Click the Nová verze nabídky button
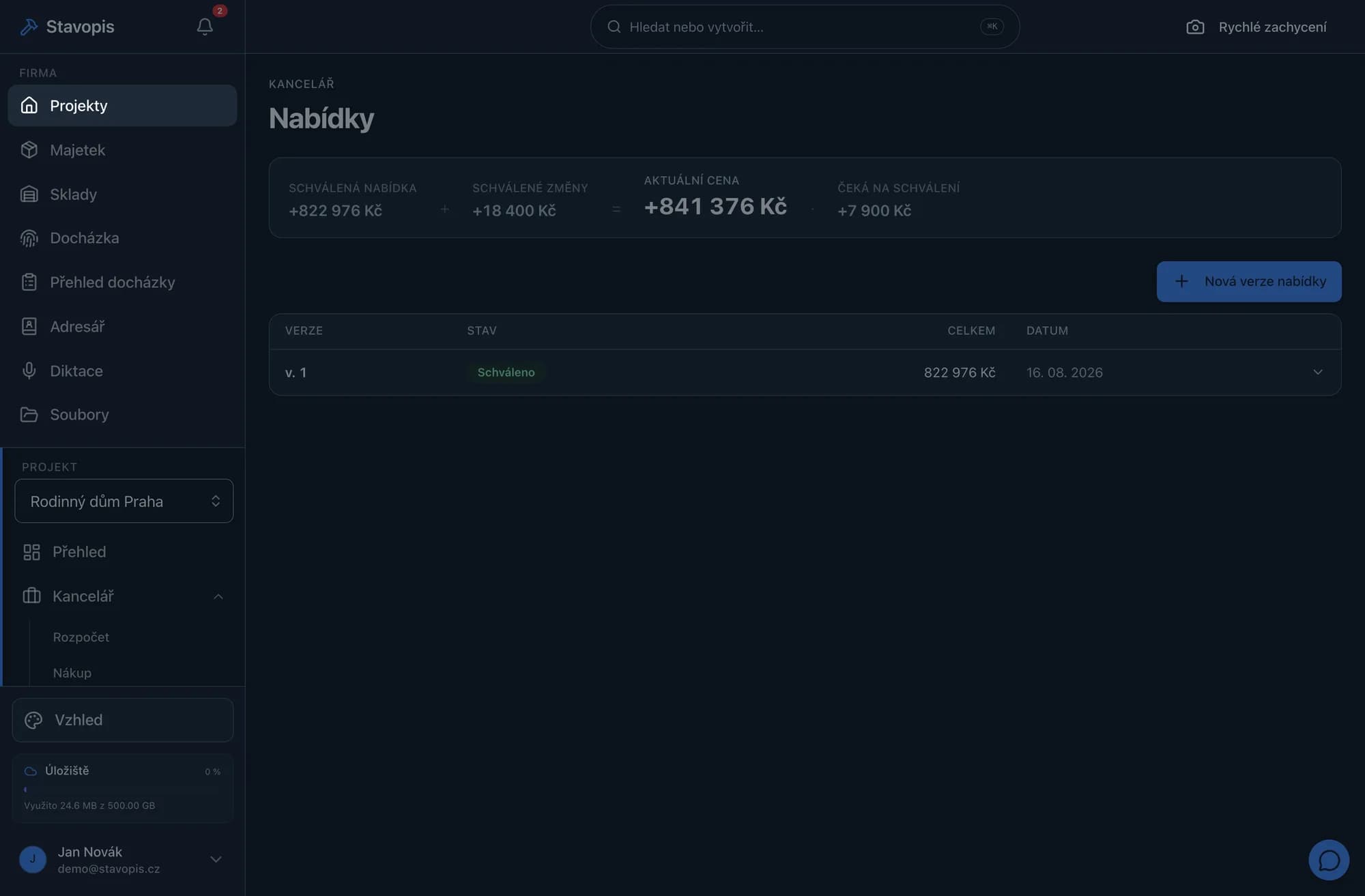The width and height of the screenshot is (1365, 896). click(1248, 281)
